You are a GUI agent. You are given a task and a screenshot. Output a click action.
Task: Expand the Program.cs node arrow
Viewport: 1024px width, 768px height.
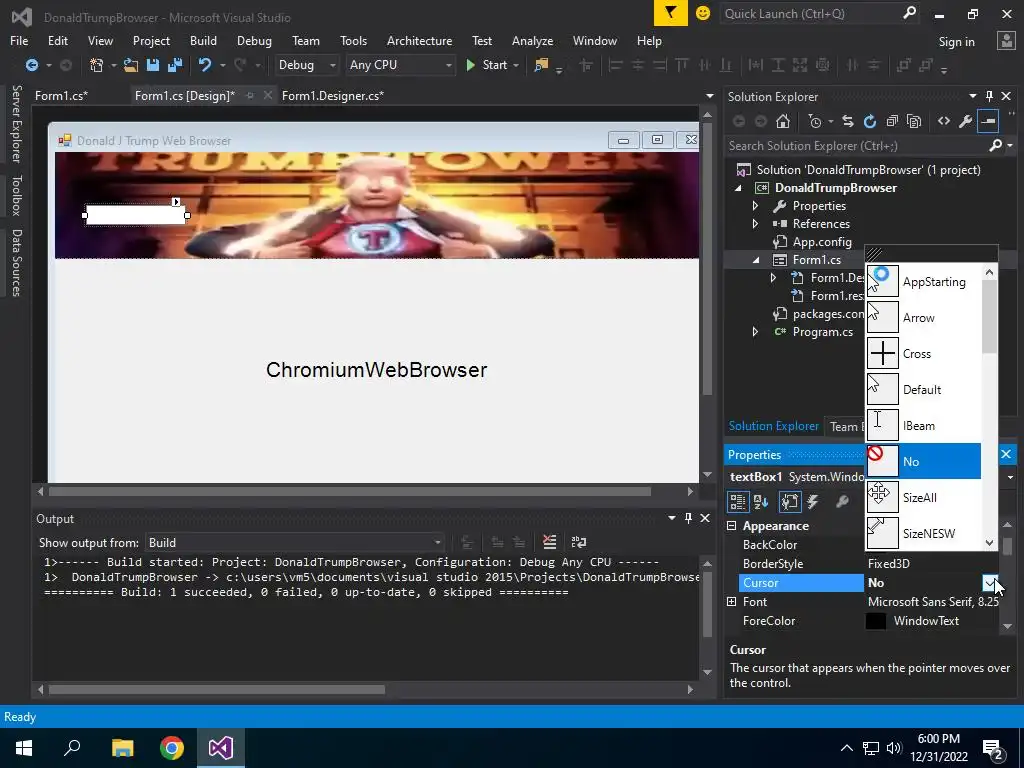[x=756, y=332]
